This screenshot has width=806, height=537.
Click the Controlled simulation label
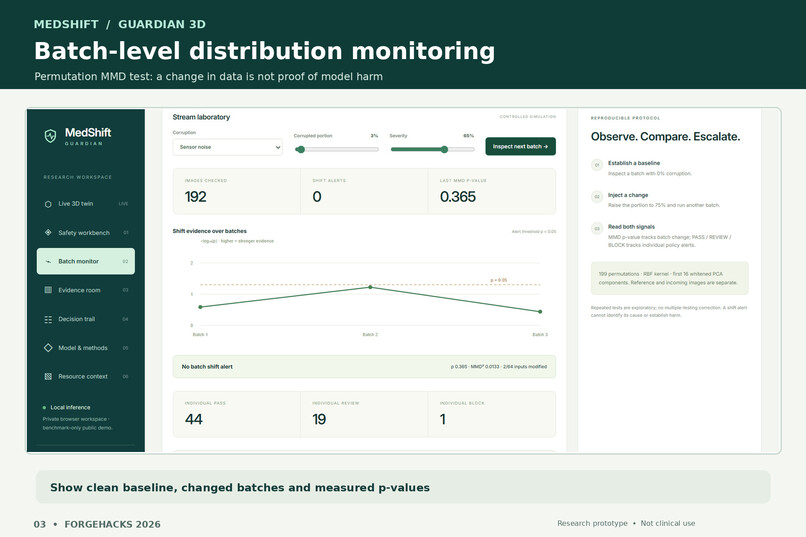coord(528,117)
